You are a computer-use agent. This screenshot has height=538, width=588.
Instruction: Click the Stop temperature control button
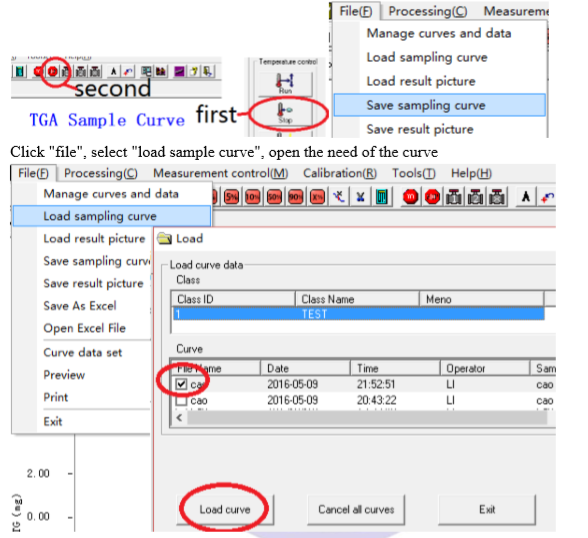(285, 114)
